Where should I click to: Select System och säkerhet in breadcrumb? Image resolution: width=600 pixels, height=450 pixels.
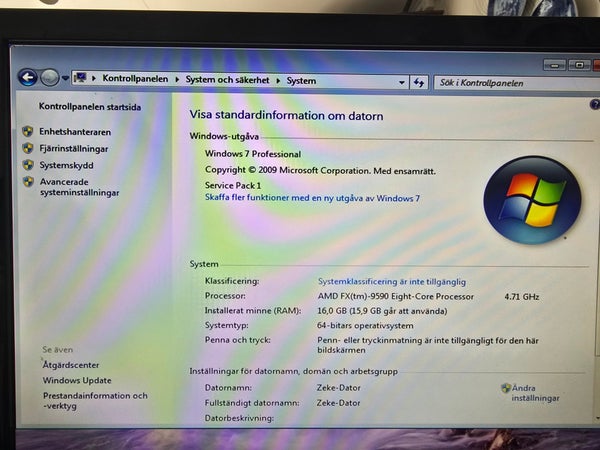[x=227, y=80]
